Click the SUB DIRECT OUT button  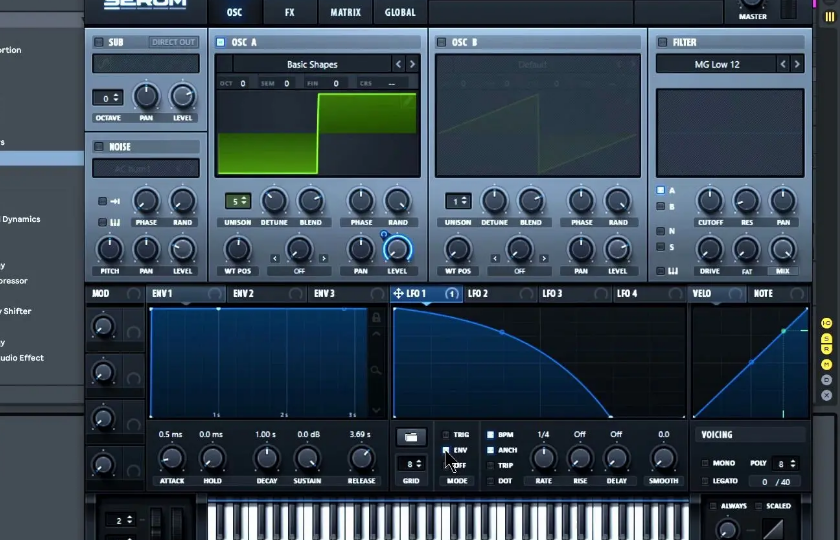(174, 42)
